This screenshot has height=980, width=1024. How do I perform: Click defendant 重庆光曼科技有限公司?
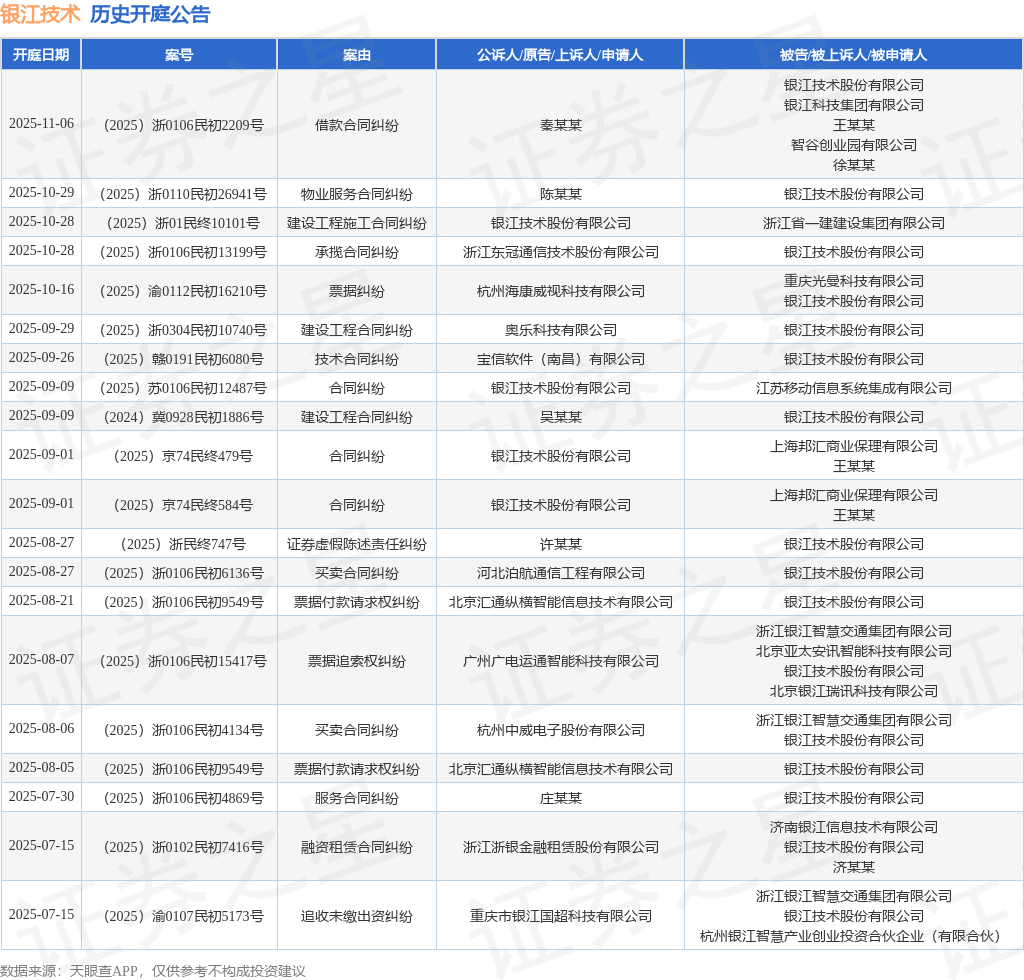click(854, 281)
